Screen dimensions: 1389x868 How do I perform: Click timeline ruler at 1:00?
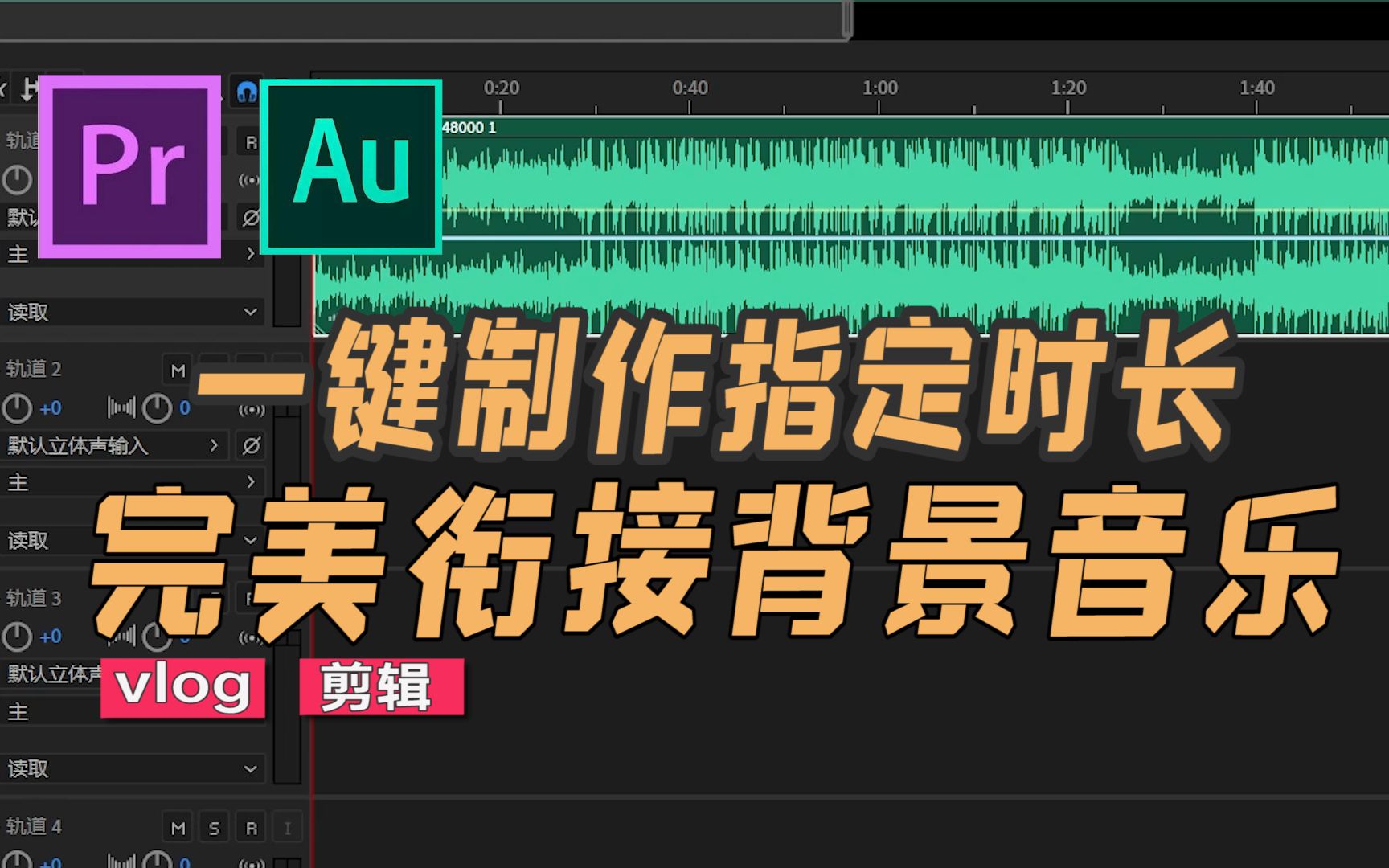879,88
